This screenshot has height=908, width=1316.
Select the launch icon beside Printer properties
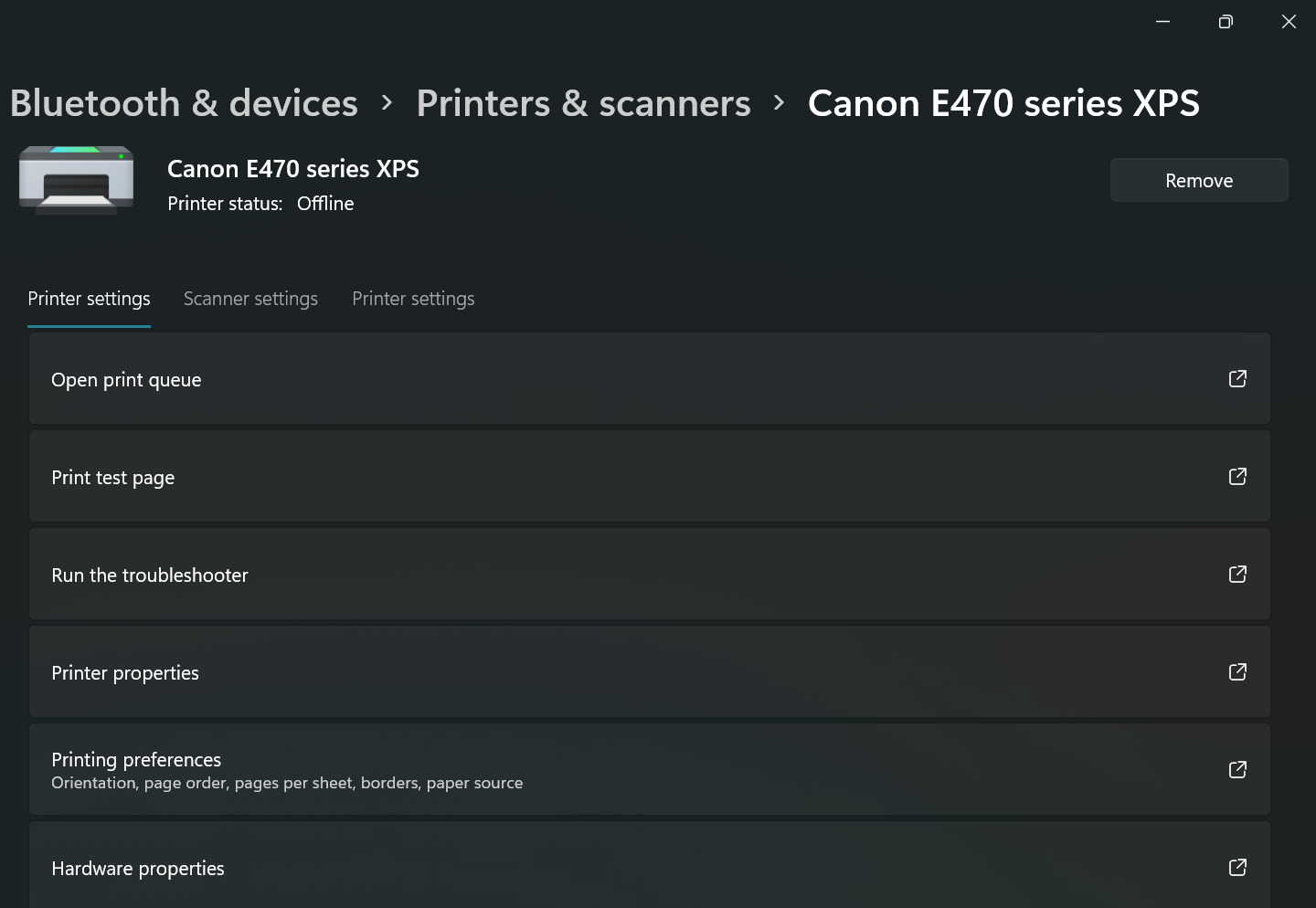pos(1237,671)
